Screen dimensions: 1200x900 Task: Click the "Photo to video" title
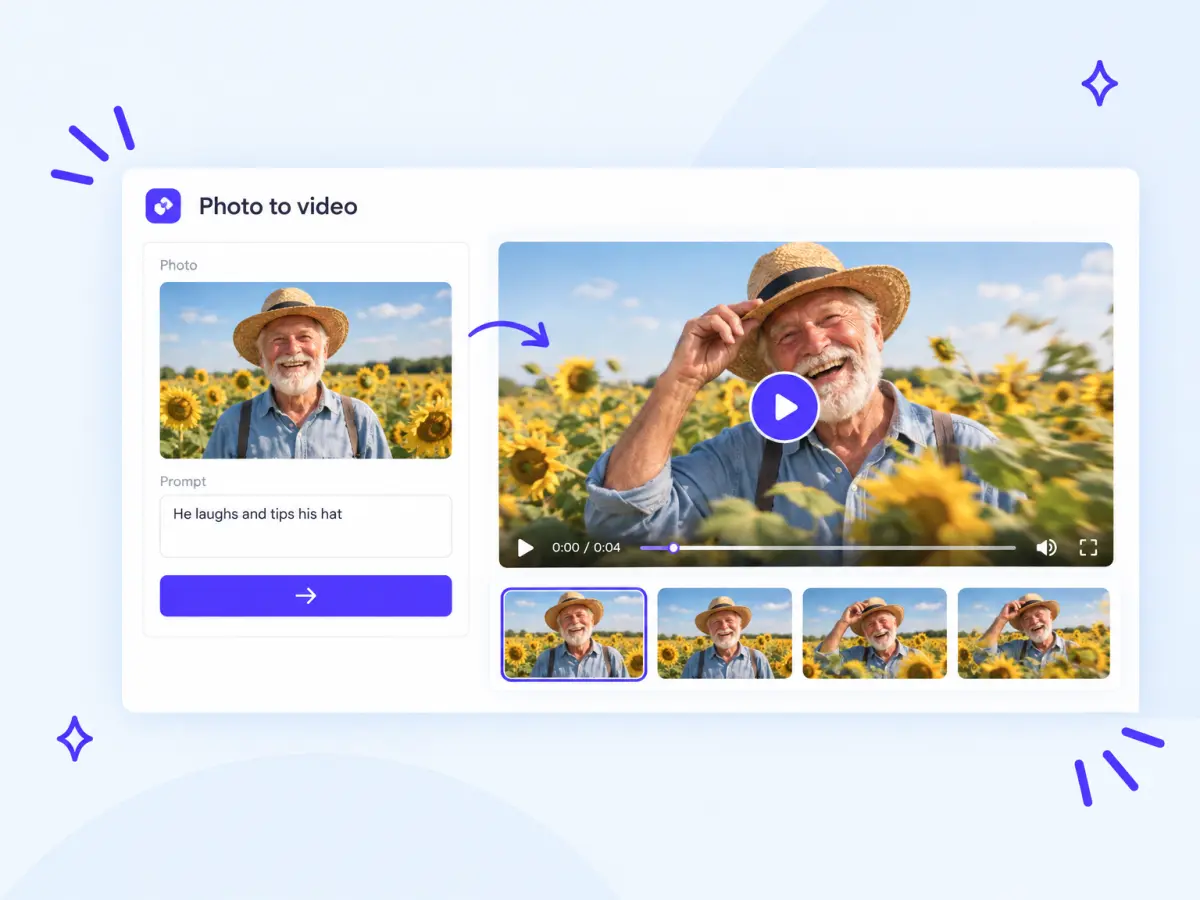click(278, 206)
